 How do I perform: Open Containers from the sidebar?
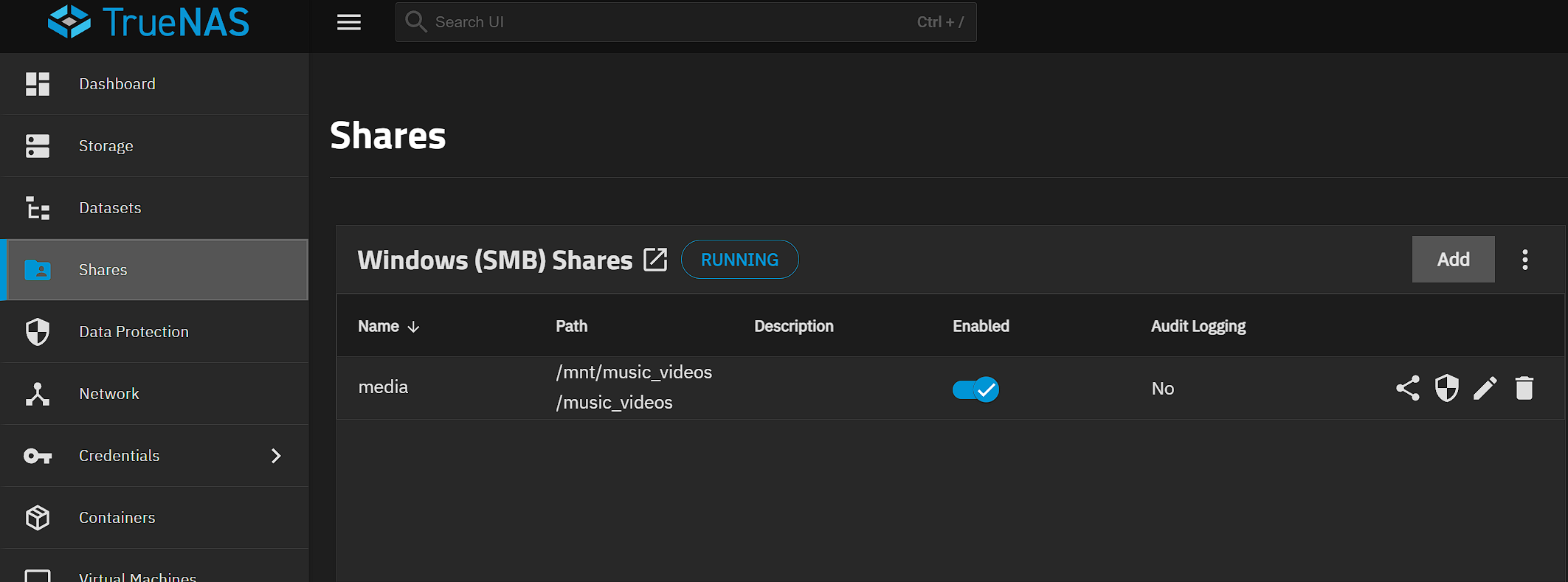click(117, 518)
